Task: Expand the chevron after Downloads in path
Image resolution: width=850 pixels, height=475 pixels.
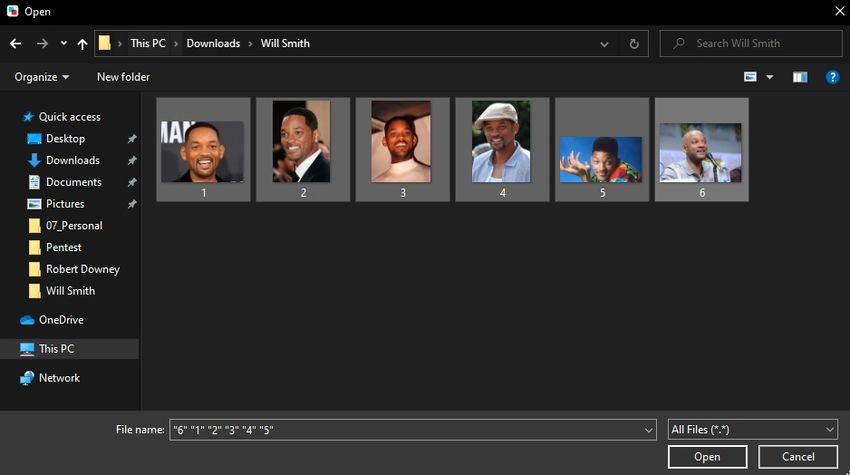Action: pos(250,43)
